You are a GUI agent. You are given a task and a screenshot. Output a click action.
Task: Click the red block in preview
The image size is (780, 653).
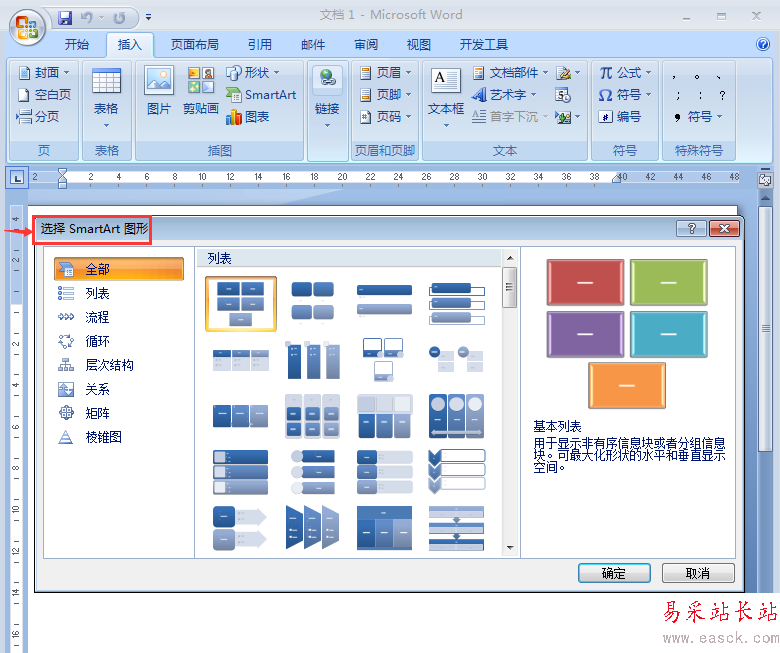585,282
